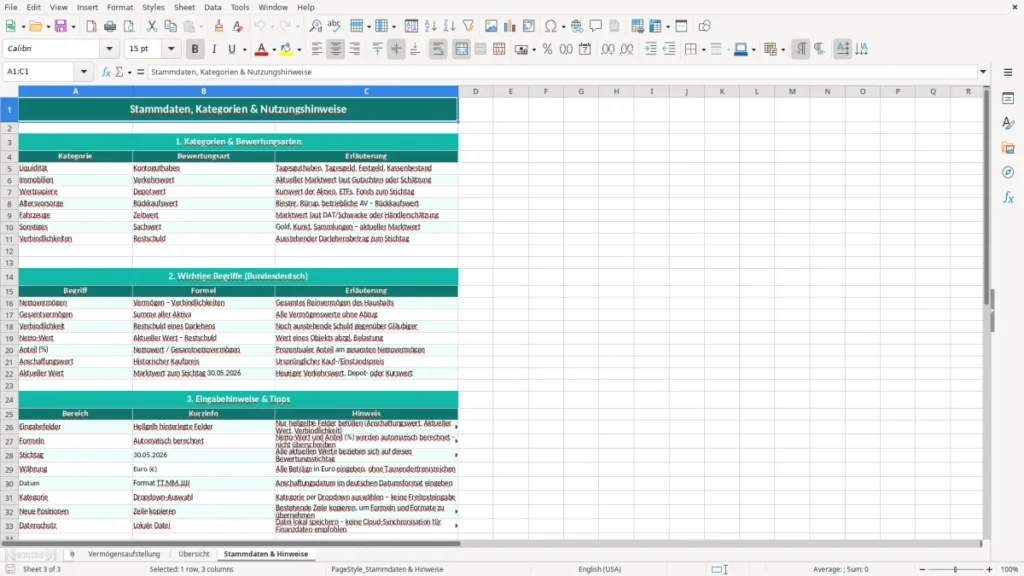Open the Select Function sum dropdown arrow
This screenshot has height=576, width=1024.
click(x=129, y=72)
